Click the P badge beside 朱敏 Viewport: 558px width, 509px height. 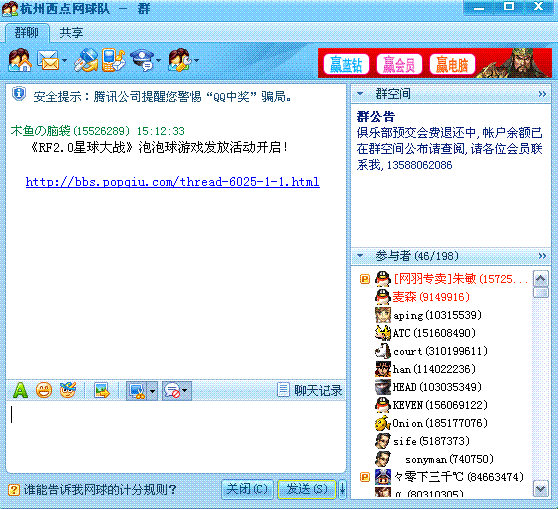click(365, 279)
